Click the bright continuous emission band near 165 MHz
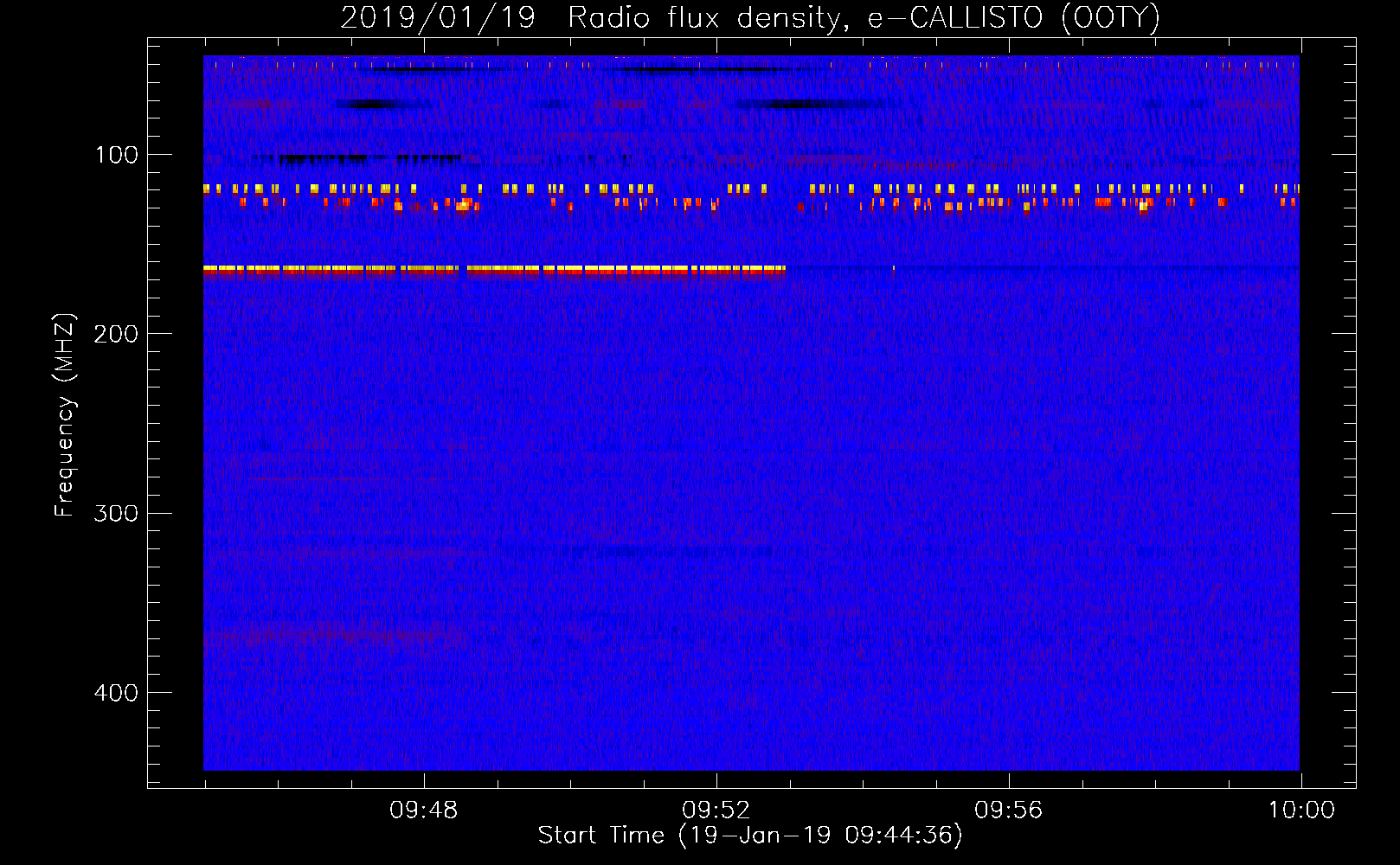 [494, 270]
